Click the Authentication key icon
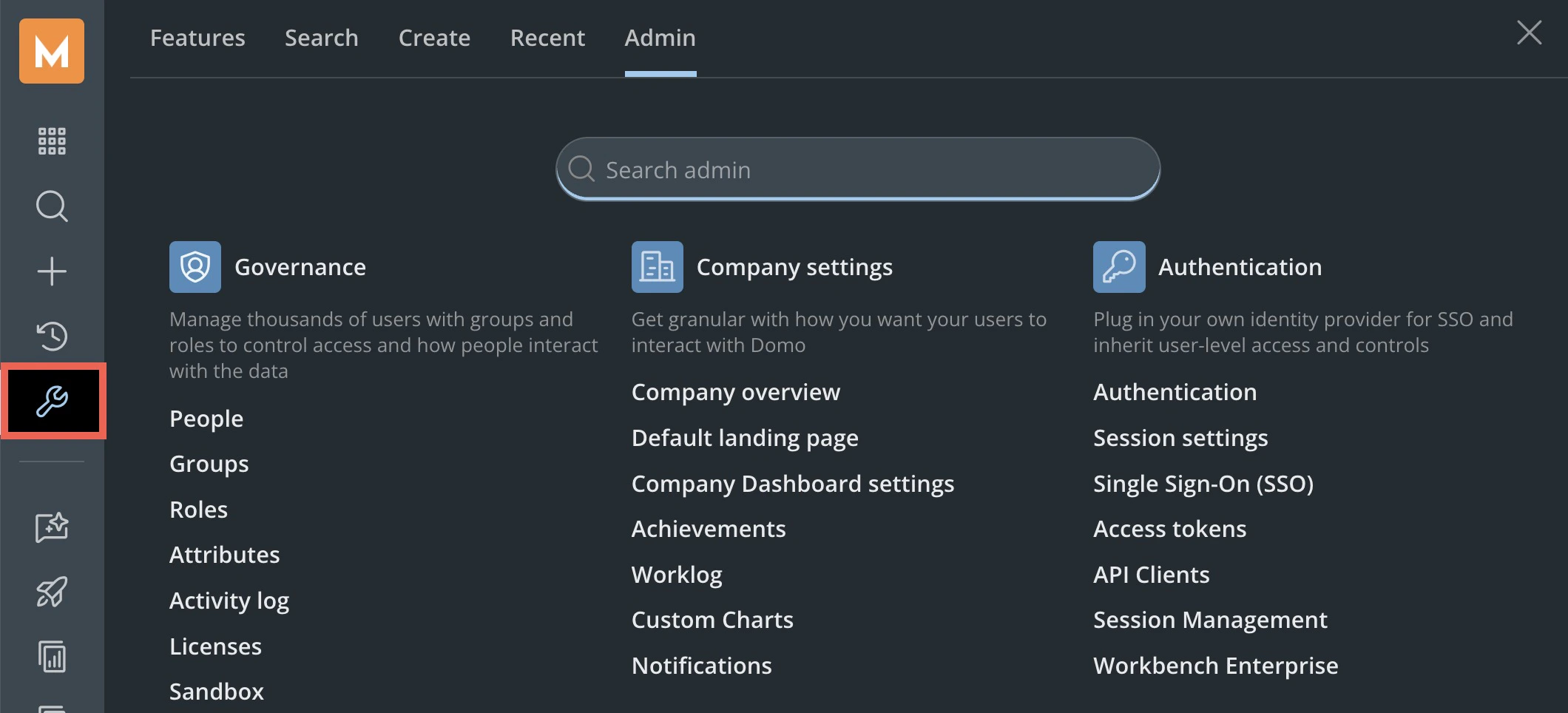1568x713 pixels. pyautogui.click(x=1120, y=267)
